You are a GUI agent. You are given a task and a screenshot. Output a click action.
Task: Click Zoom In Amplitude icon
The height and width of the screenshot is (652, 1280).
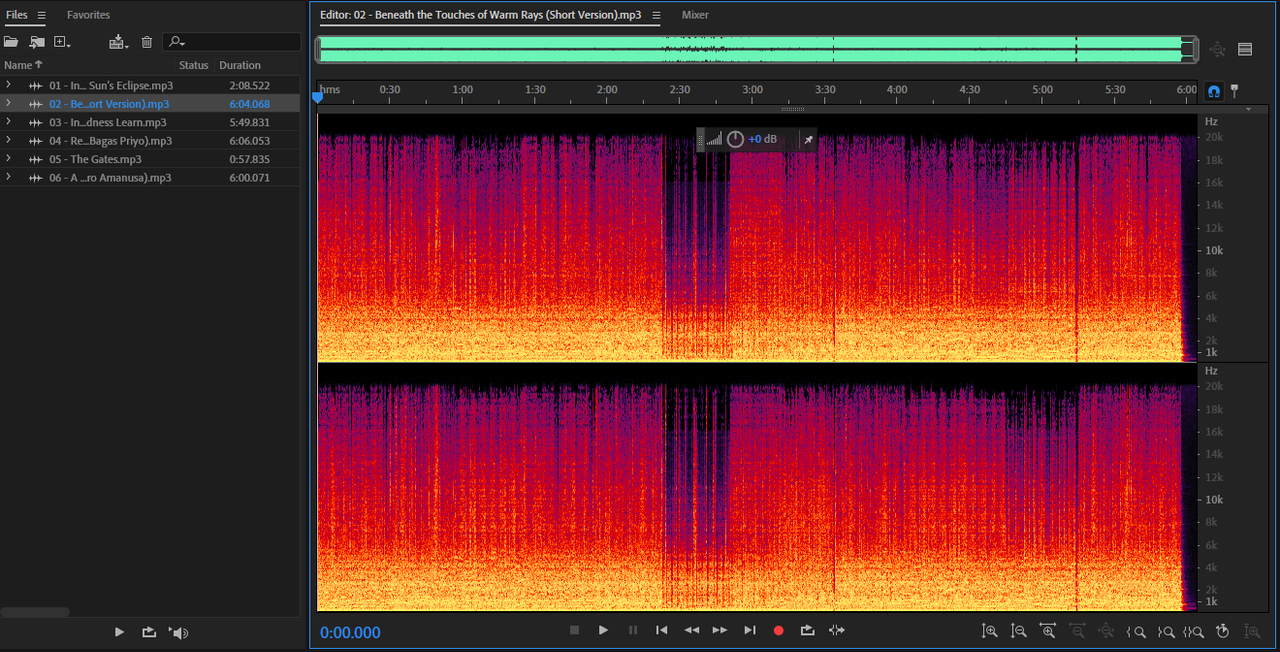pos(989,631)
